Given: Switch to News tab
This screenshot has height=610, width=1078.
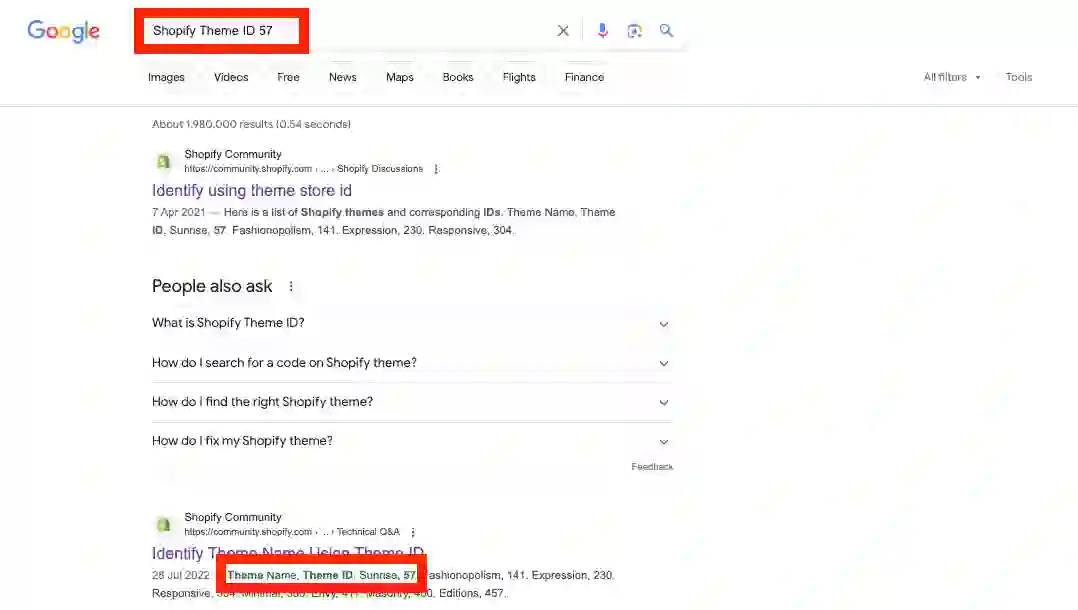Looking at the screenshot, I should click(342, 77).
